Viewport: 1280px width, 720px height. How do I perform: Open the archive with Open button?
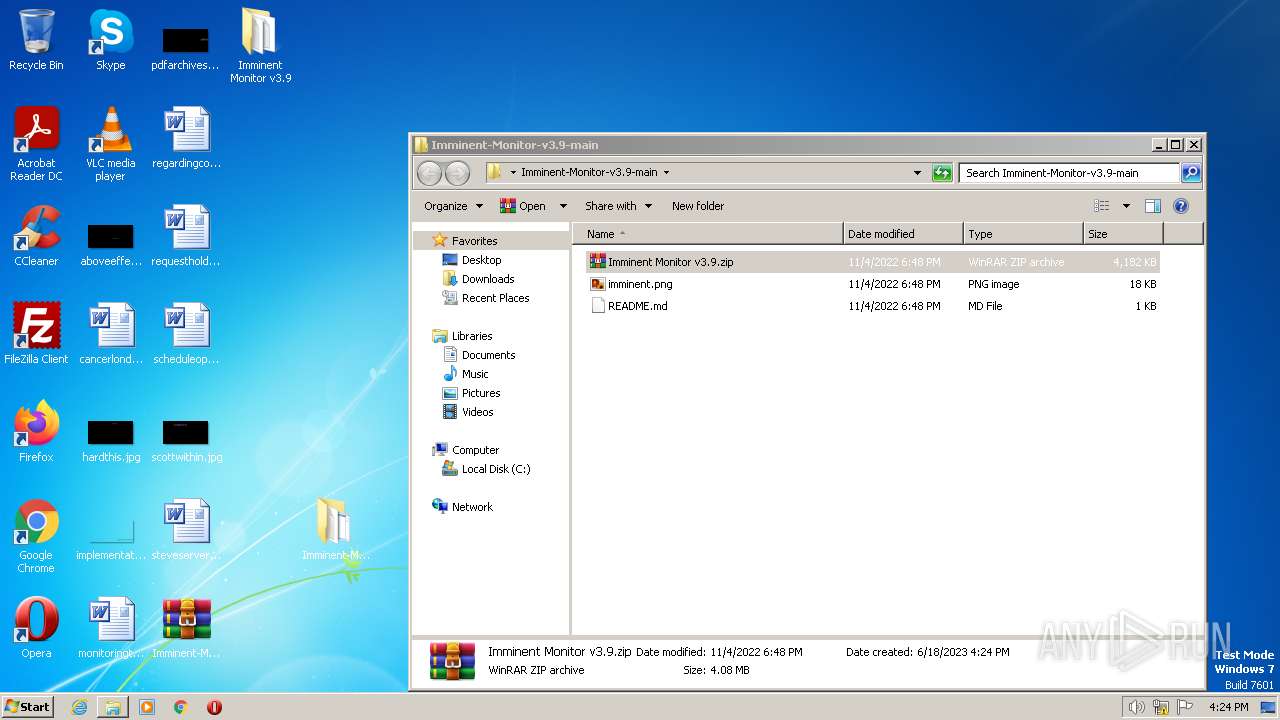pos(524,206)
